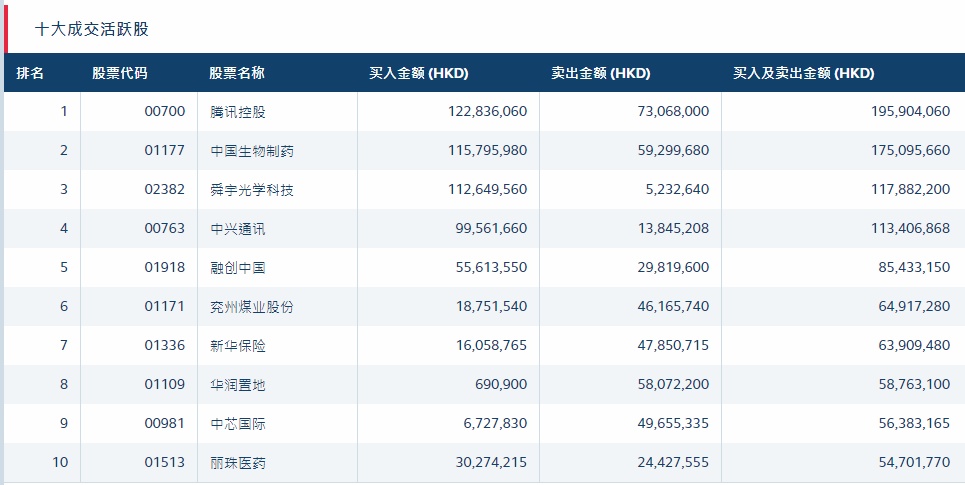Click sell amount 13,845,208
This screenshot has height=485, width=965.
(673, 228)
